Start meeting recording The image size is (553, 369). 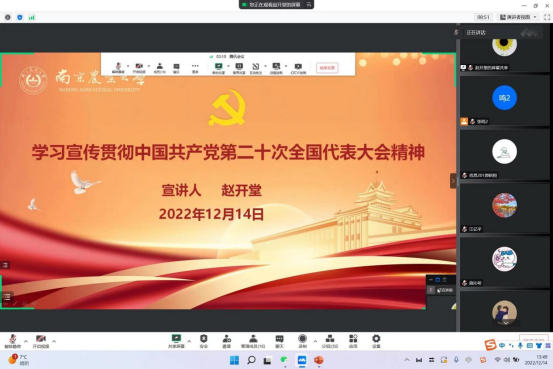pos(302,341)
